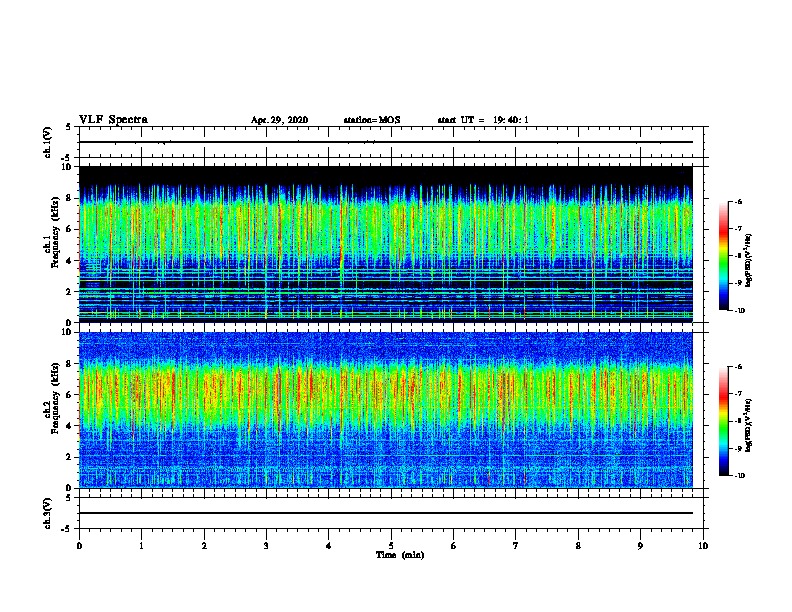
Task: Select the "Apr. 29, 2020" date text
Action: point(279,120)
